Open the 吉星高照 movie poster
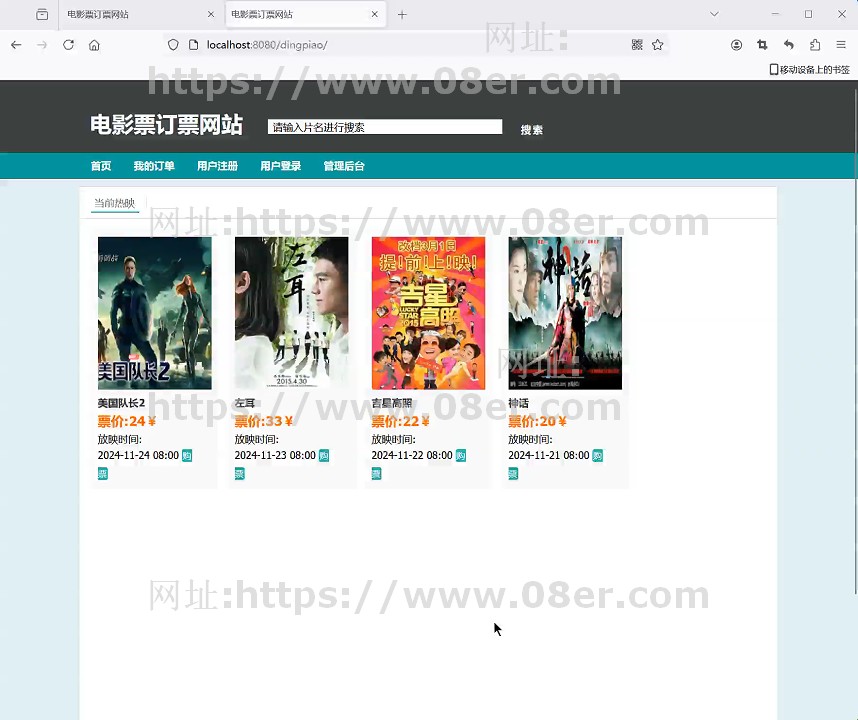The image size is (858, 720). coord(428,313)
